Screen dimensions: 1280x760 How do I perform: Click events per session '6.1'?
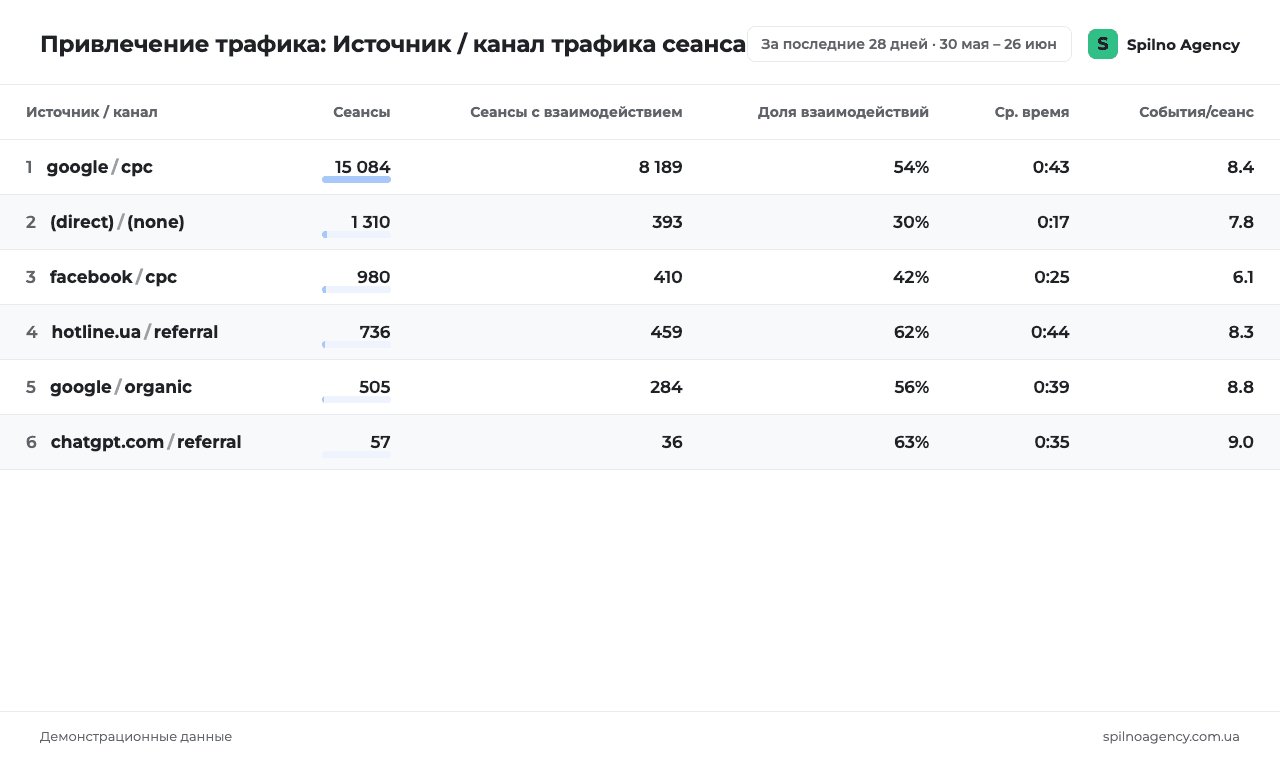1243,277
